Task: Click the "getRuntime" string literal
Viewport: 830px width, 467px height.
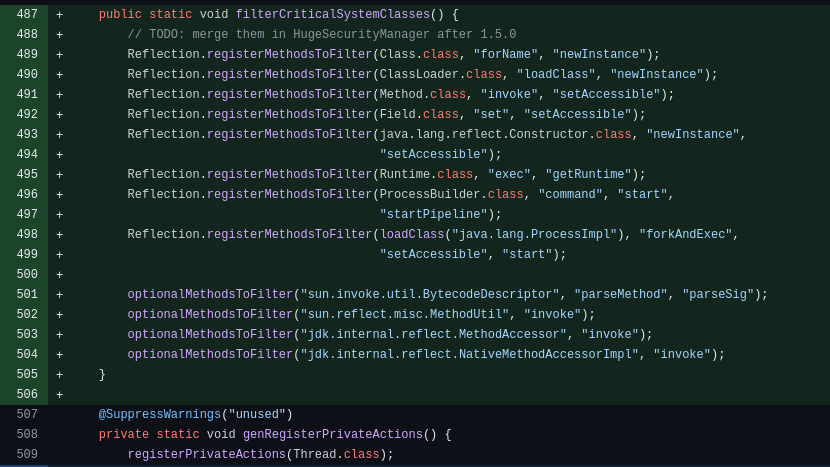Action: coord(588,174)
